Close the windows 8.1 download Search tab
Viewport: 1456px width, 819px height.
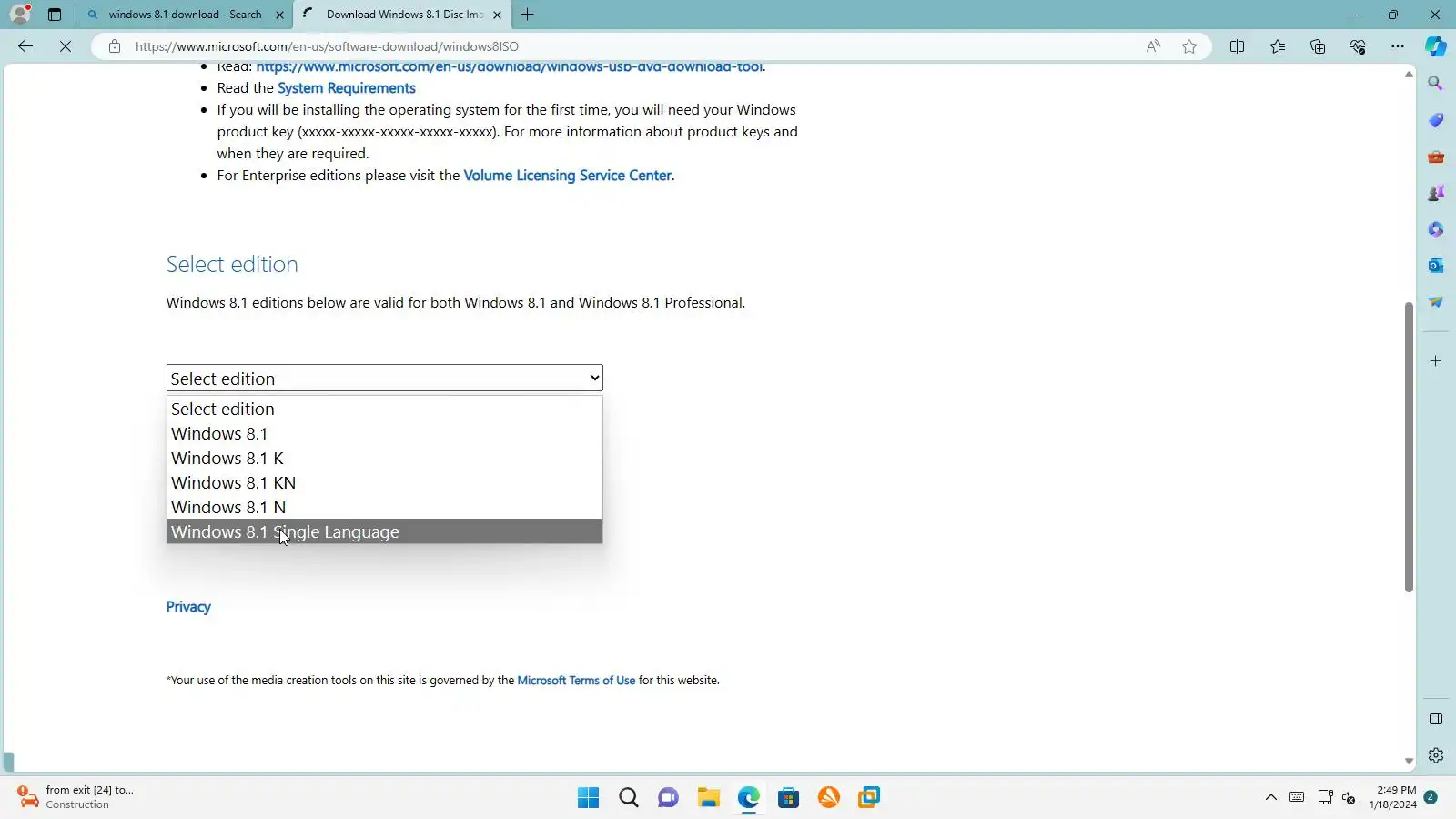[x=279, y=15]
